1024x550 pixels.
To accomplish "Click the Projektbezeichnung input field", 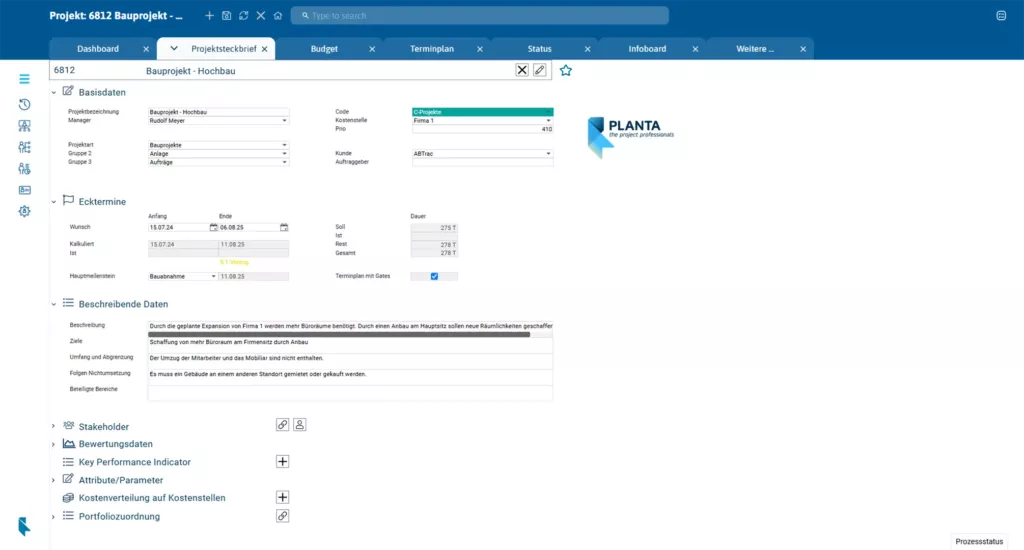I will click(218, 112).
